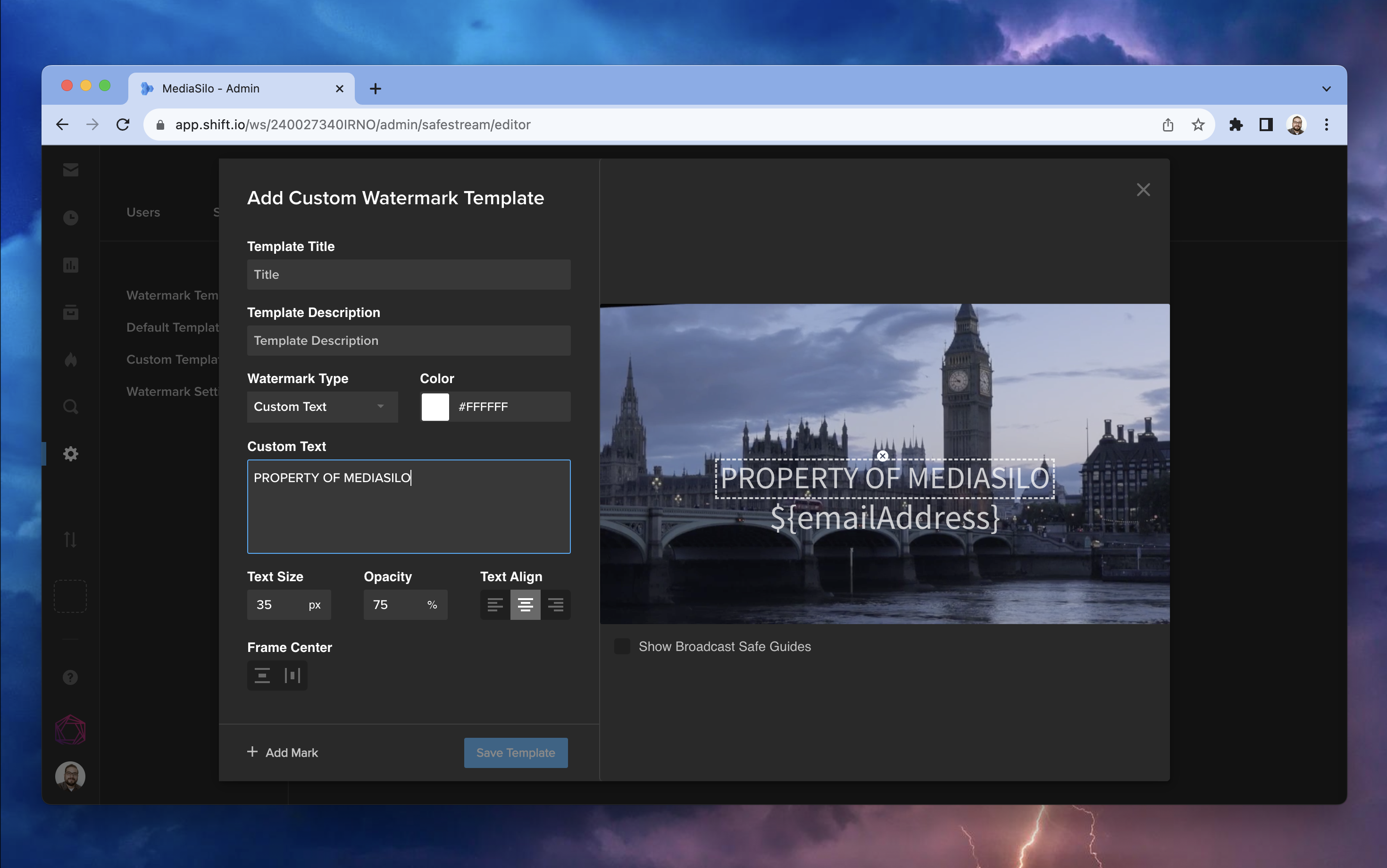Set text align to left

pyautogui.click(x=495, y=604)
